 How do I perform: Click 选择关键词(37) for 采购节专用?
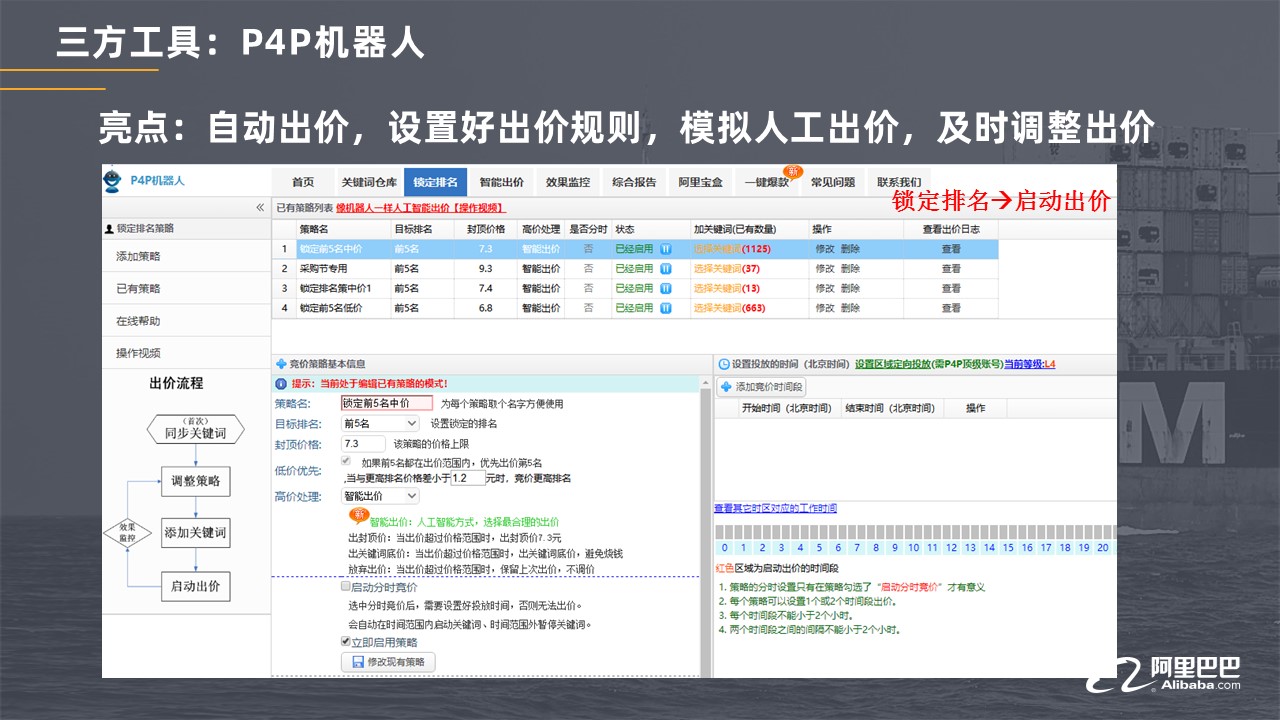[x=727, y=269]
